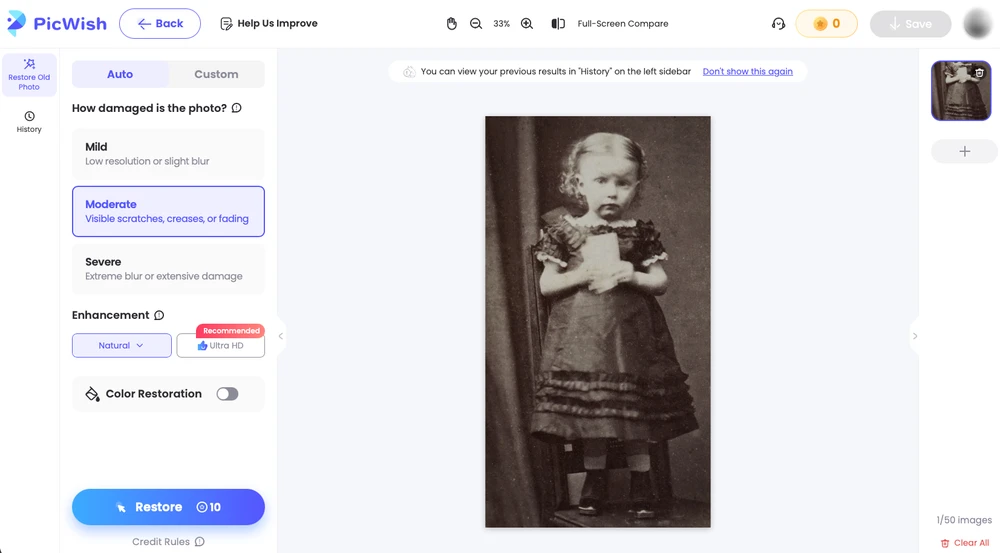Click the 1/50 images counter

pyautogui.click(x=964, y=520)
